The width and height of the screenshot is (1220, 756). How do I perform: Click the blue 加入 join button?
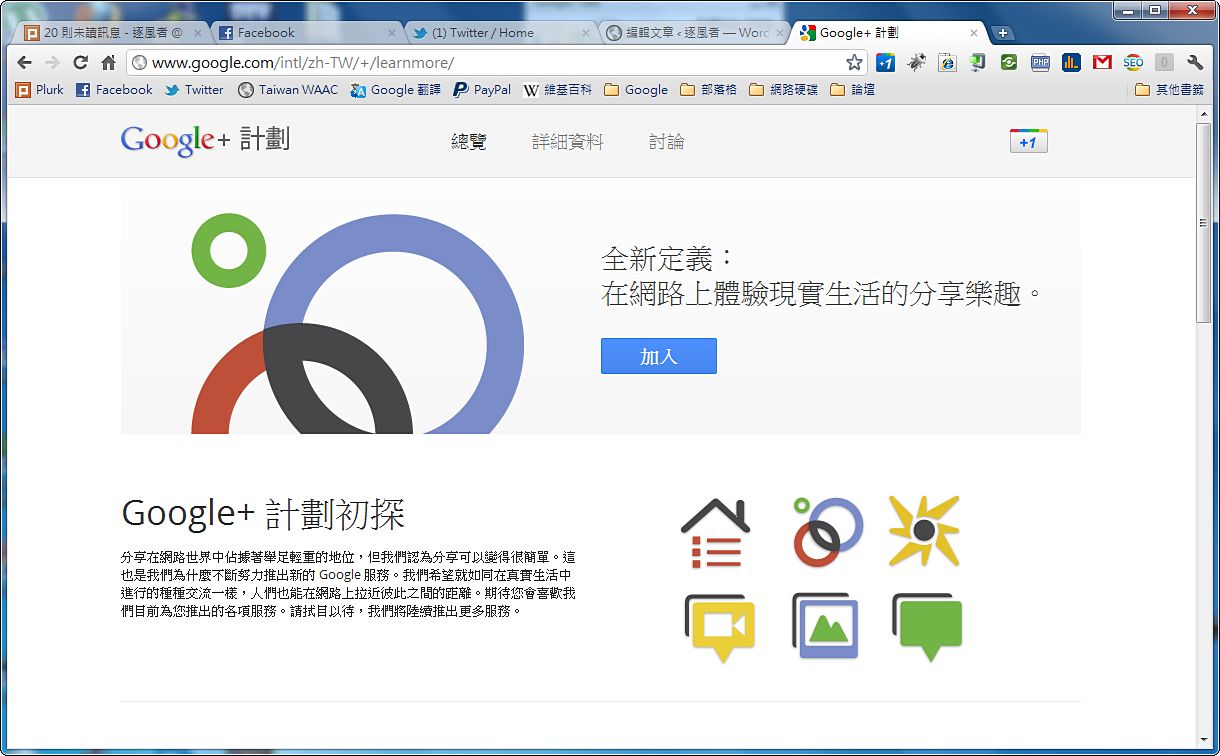(658, 356)
